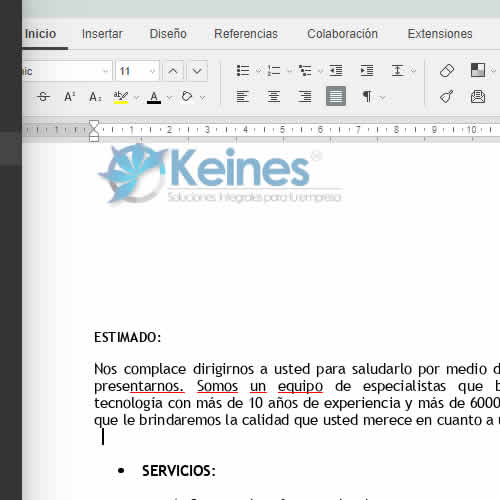Click the underlined word equipo
The width and height of the screenshot is (500, 500).
click(x=300, y=386)
